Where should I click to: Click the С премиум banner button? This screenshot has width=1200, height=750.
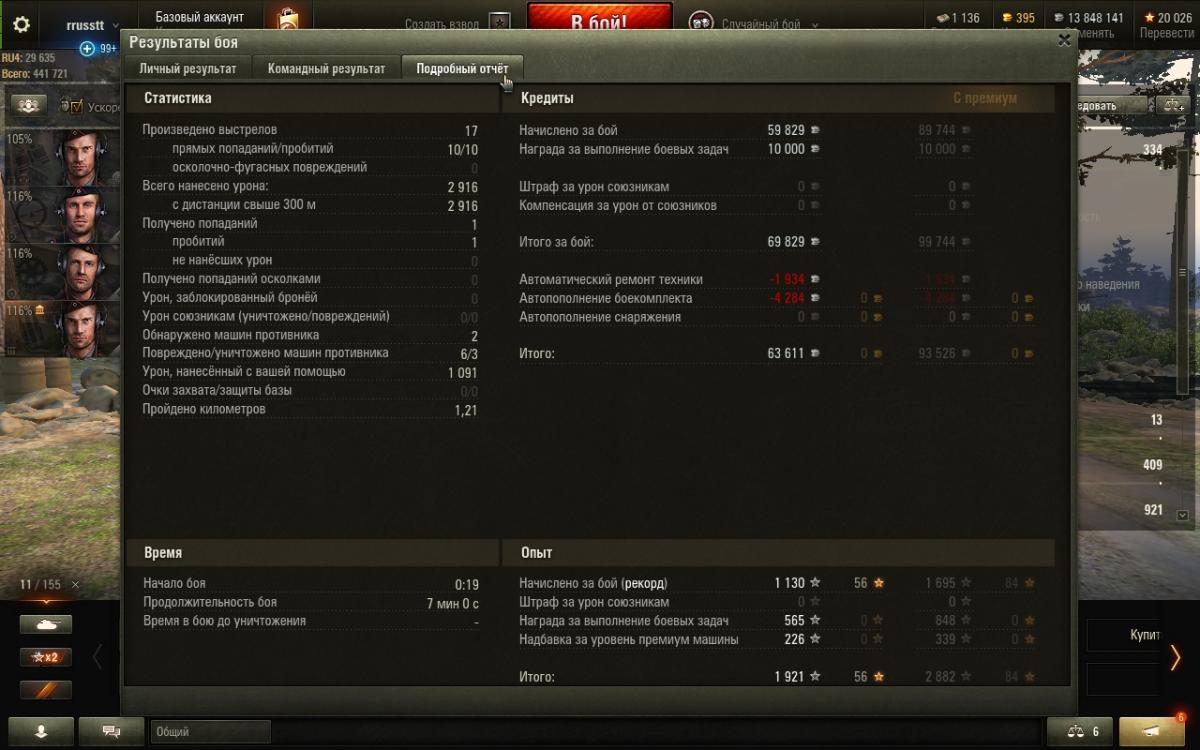[x=985, y=98]
